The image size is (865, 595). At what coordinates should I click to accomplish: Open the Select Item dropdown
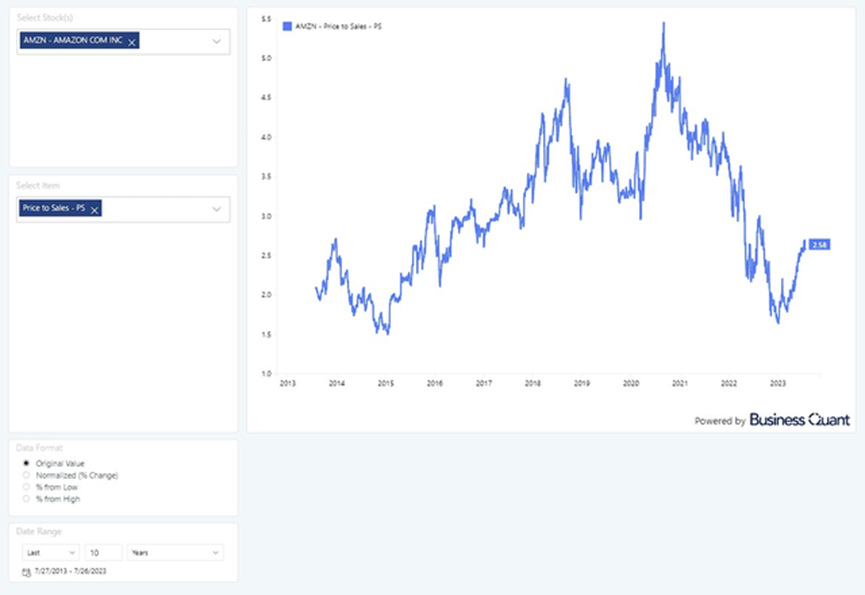[215, 209]
